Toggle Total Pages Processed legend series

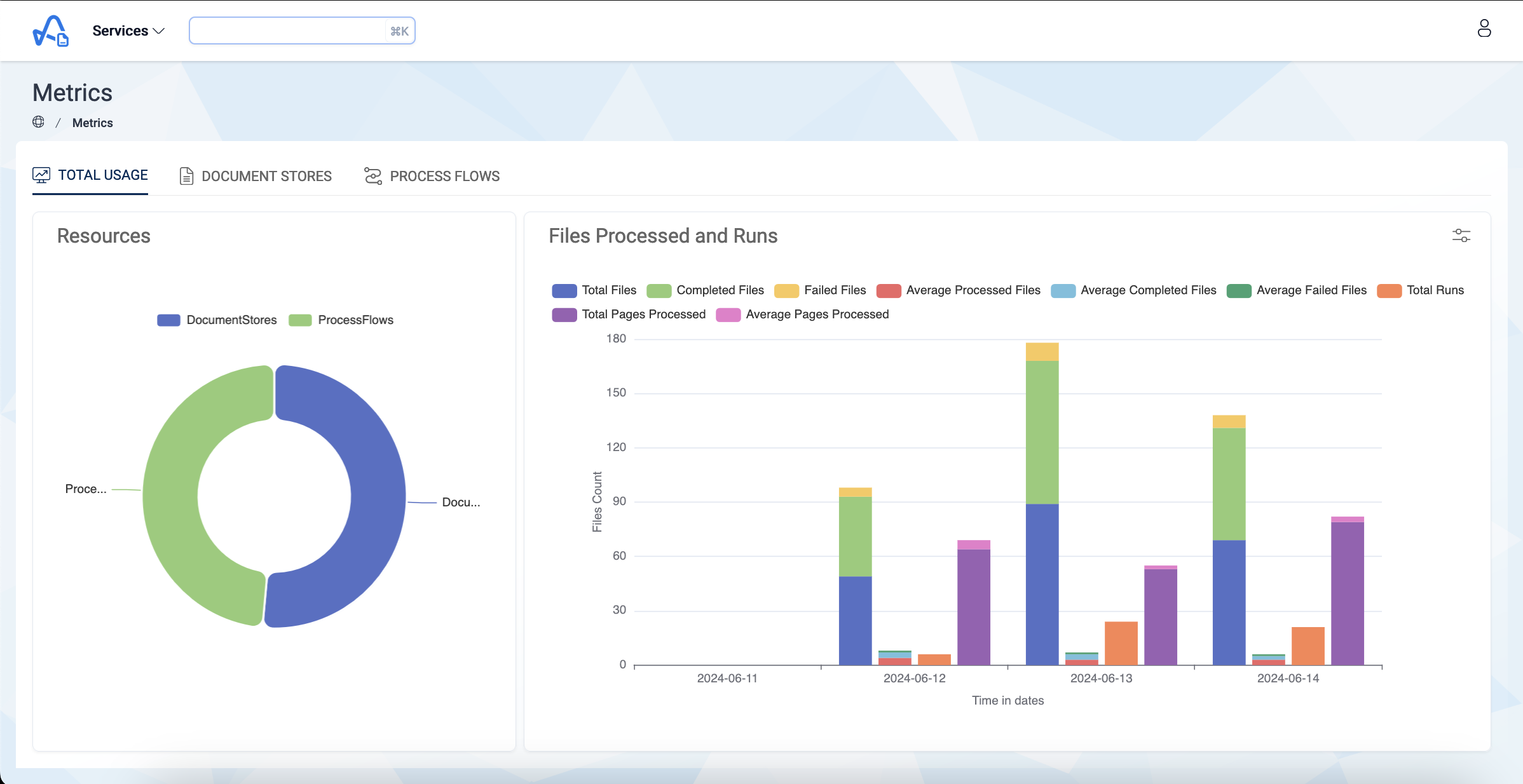tap(629, 314)
